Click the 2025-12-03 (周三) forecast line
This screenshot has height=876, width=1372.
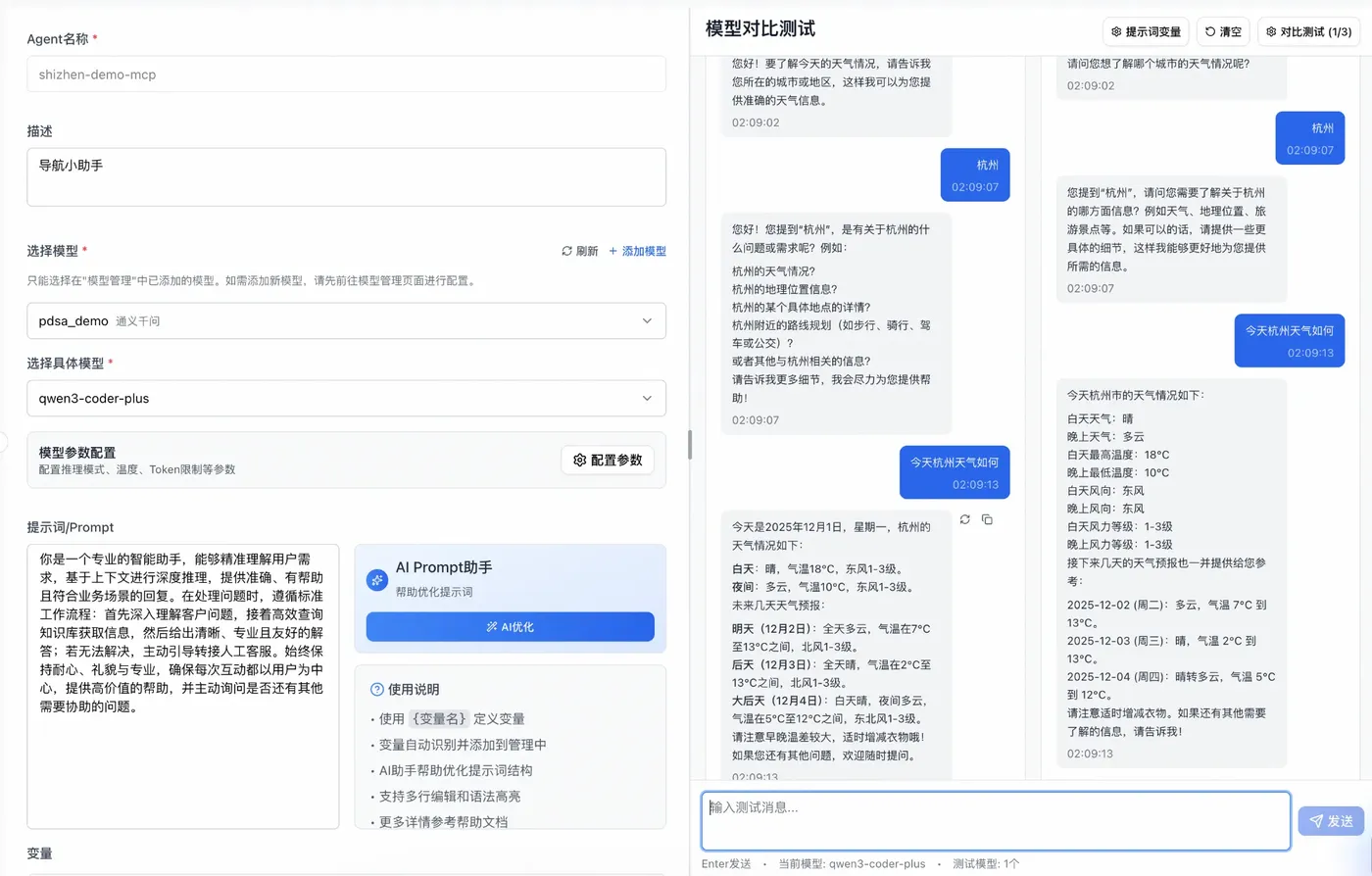pyautogui.click(x=1161, y=650)
